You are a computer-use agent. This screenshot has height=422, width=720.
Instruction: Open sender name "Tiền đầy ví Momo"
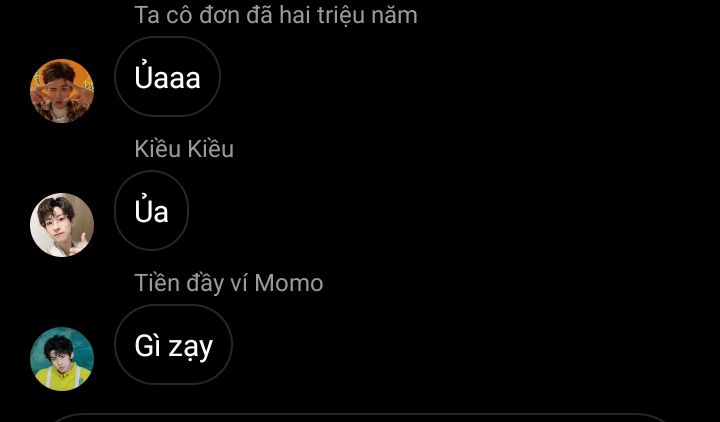(x=229, y=283)
